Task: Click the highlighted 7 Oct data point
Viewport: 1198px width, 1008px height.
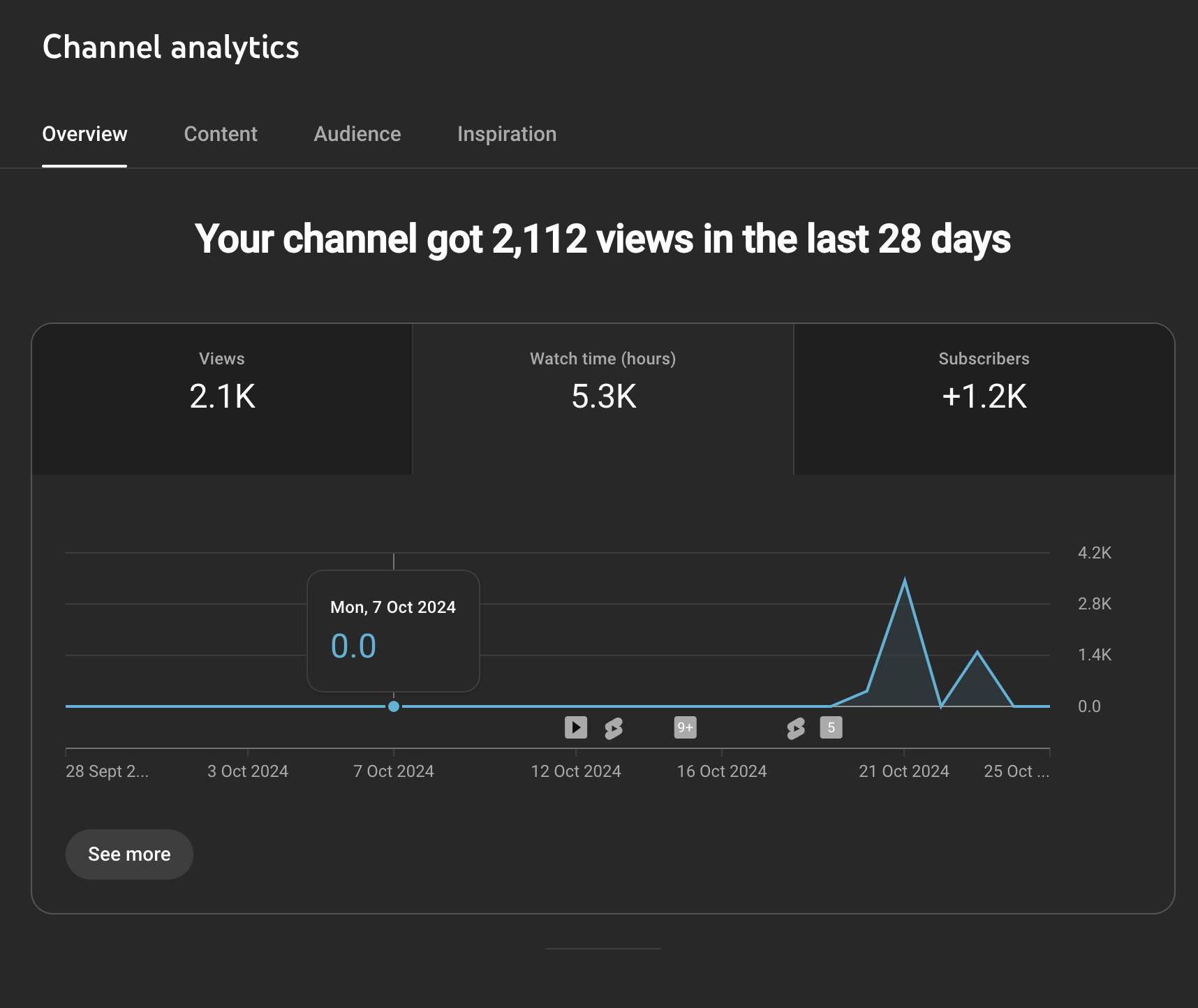Action: (394, 706)
